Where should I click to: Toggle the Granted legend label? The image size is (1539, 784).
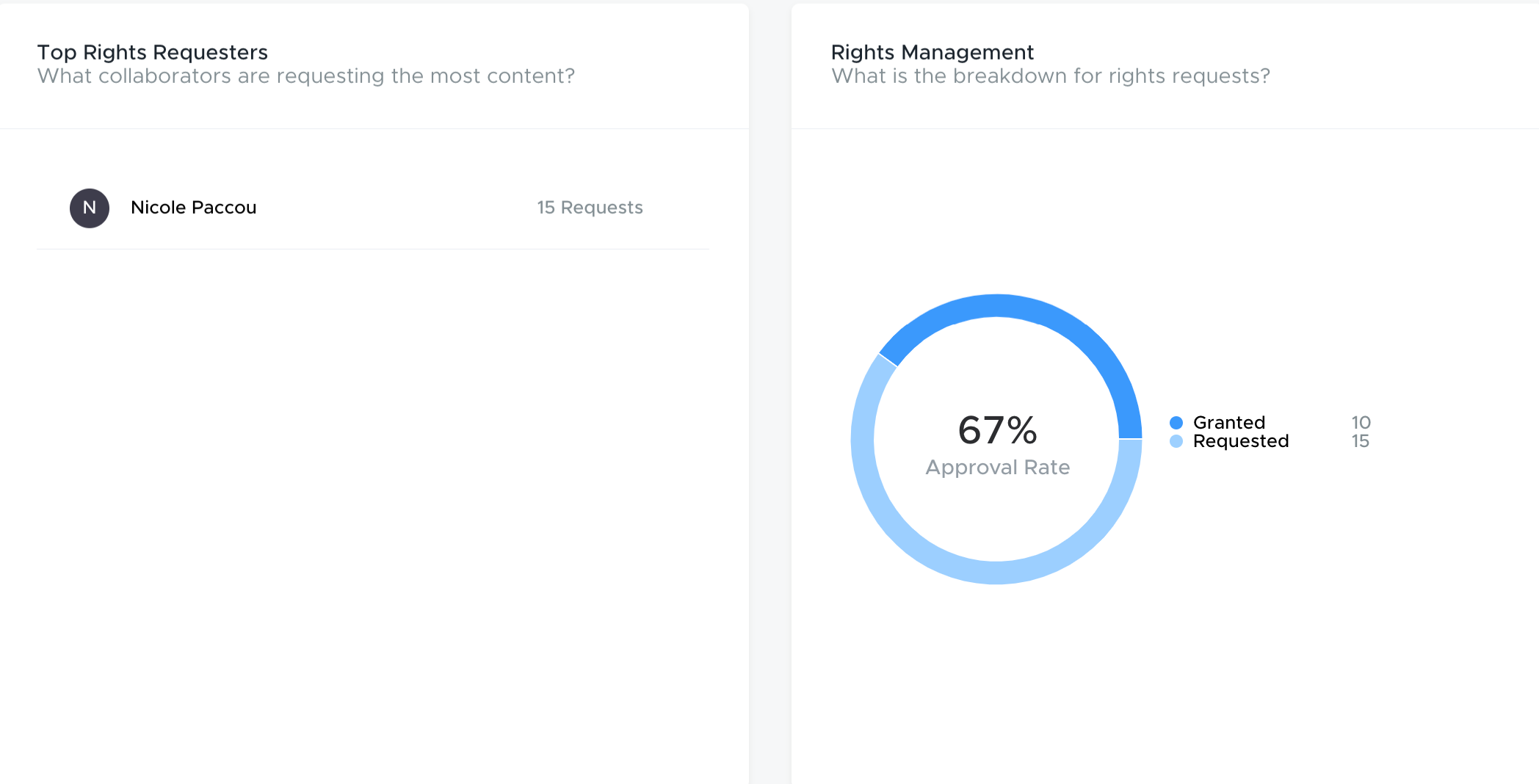tap(1228, 423)
